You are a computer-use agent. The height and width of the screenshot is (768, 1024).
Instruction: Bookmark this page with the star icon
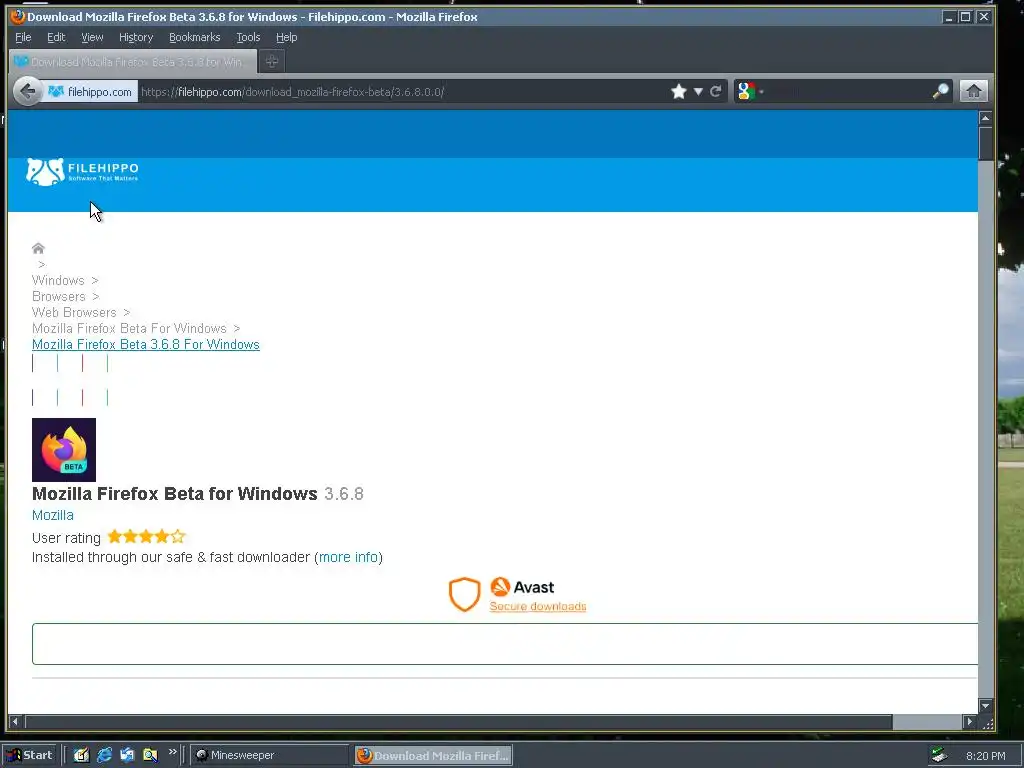point(679,91)
